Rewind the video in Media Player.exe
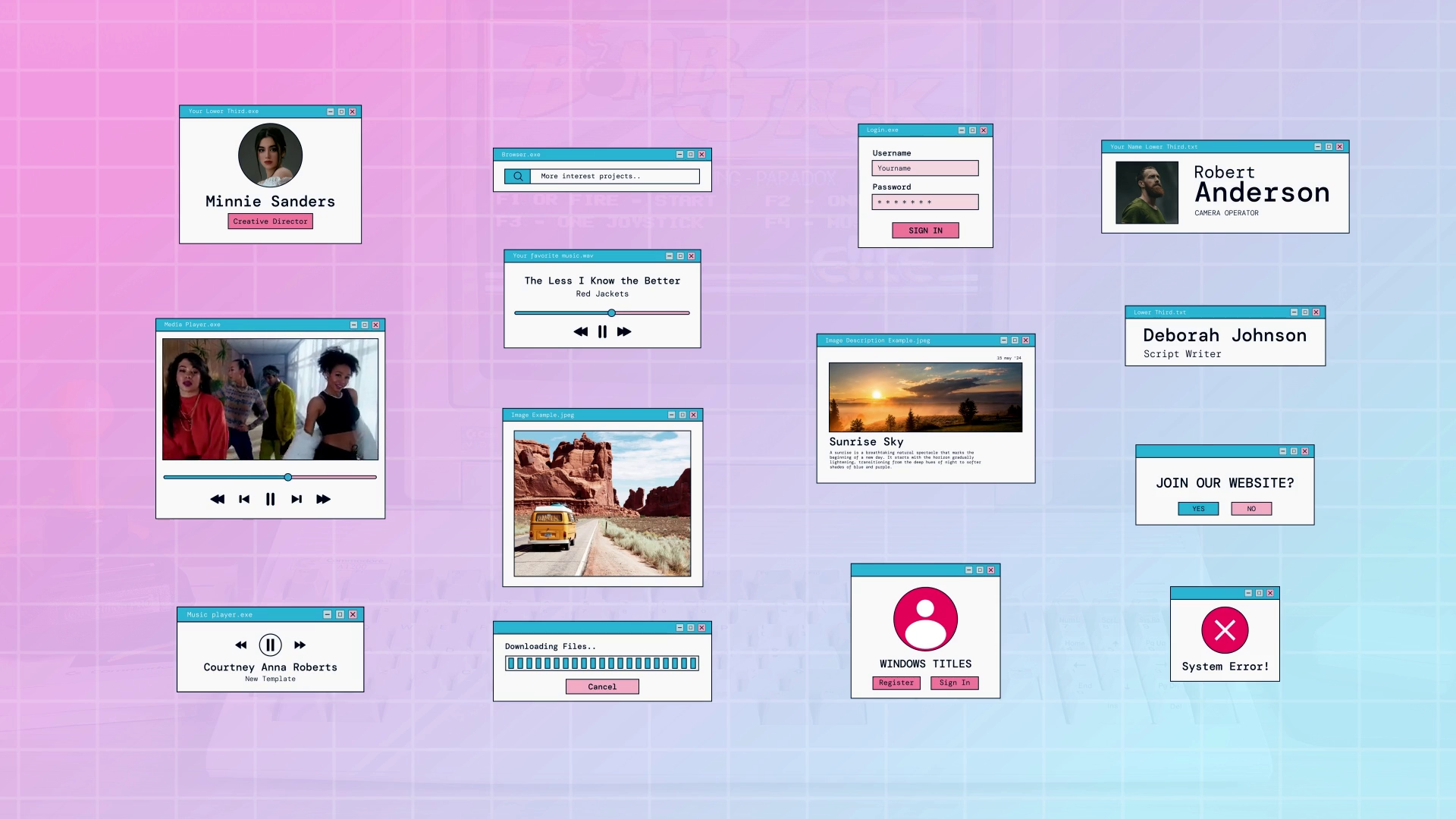1456x819 pixels. (217, 499)
